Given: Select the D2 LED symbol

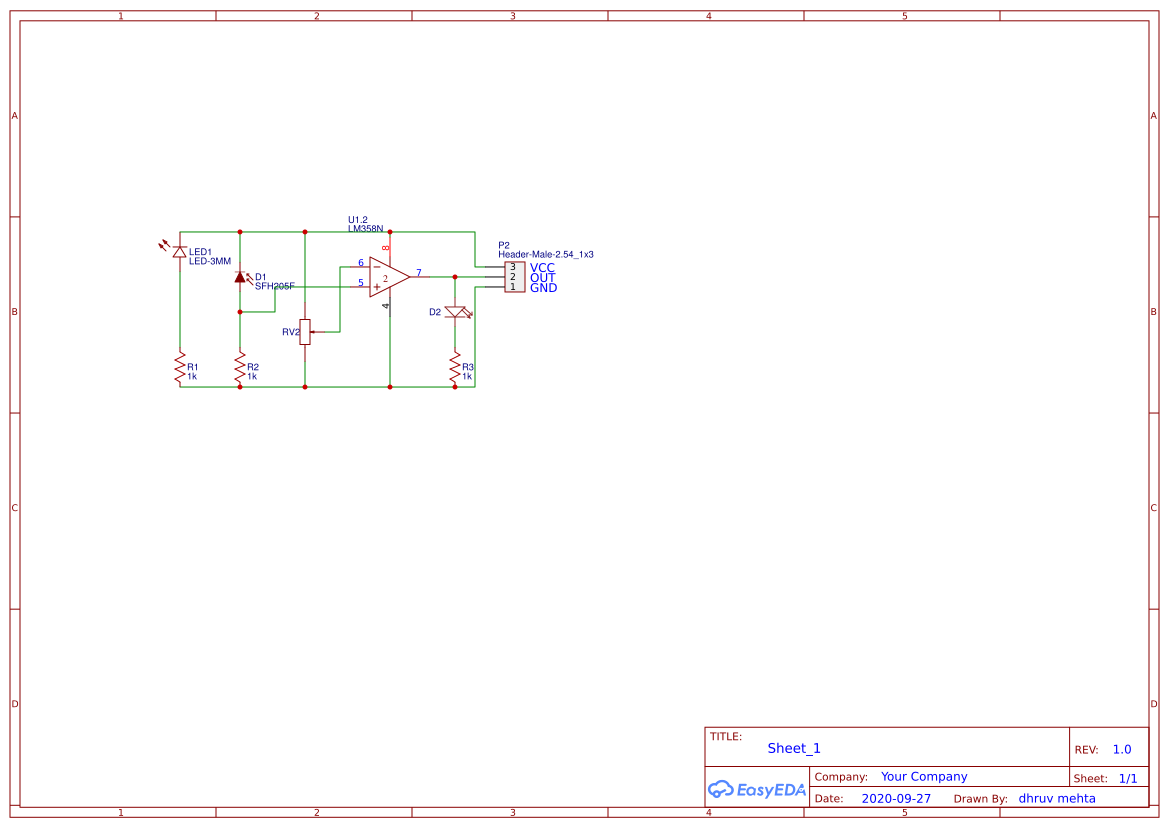Looking at the screenshot, I should tap(456, 312).
